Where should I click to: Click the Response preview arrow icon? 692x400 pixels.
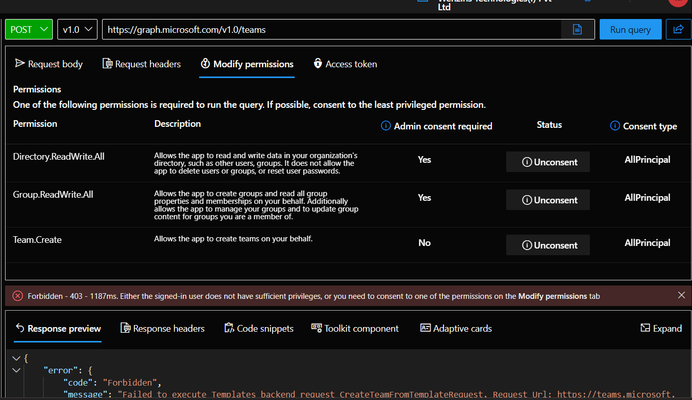pyautogui.click(x=20, y=328)
